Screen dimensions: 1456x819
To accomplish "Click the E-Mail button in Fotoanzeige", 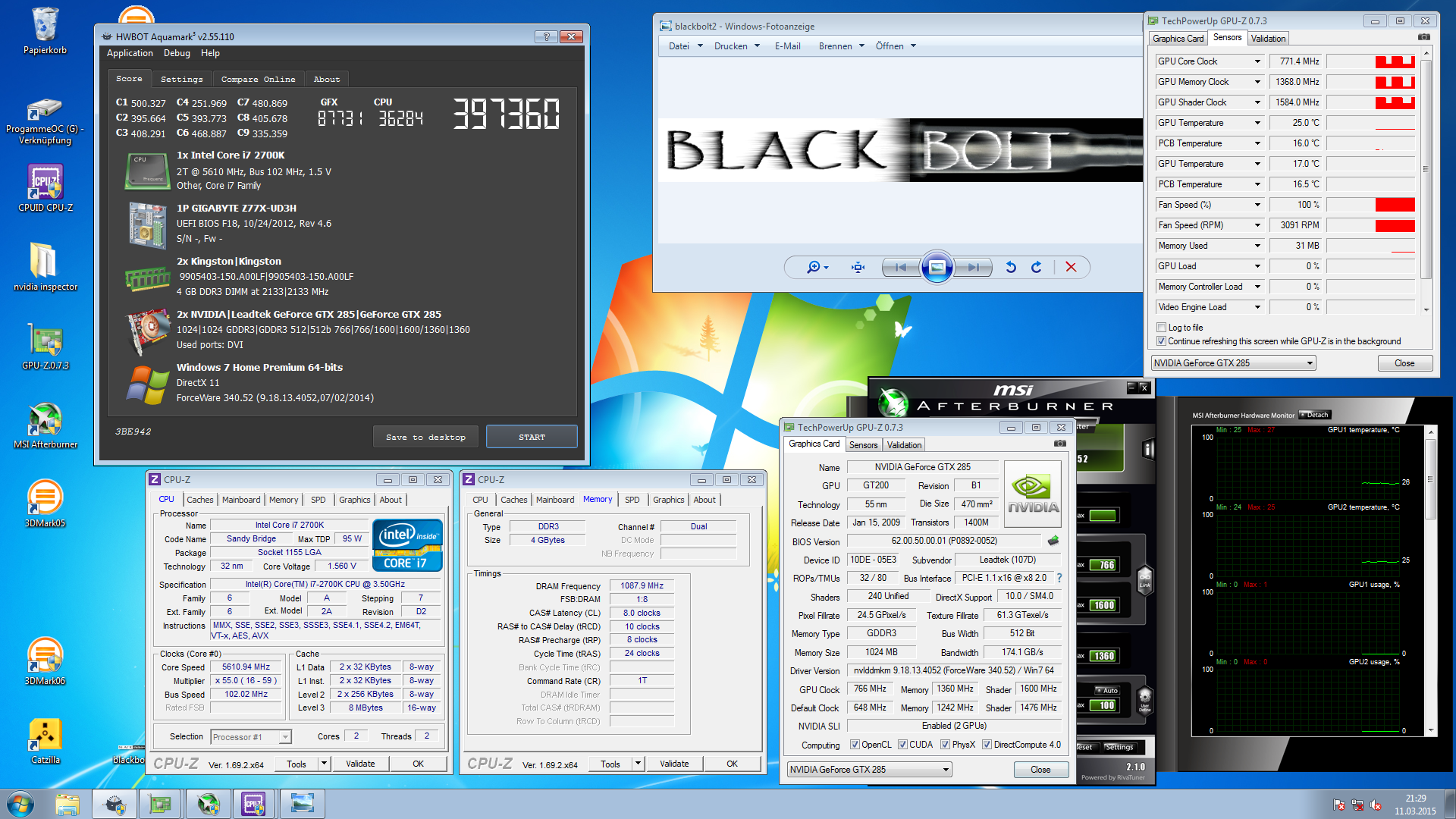I will pyautogui.click(x=787, y=46).
